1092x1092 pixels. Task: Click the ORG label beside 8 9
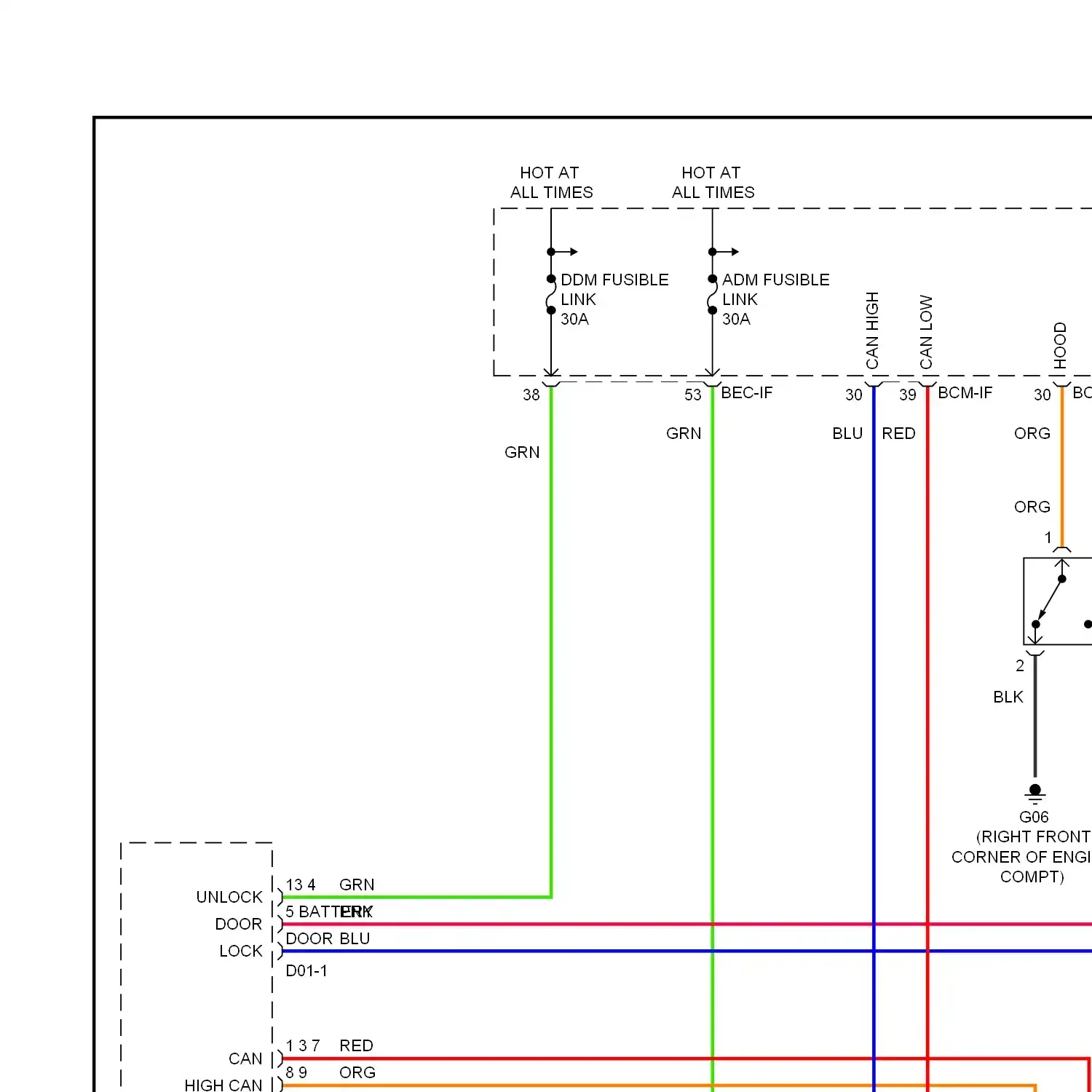tap(357, 1072)
